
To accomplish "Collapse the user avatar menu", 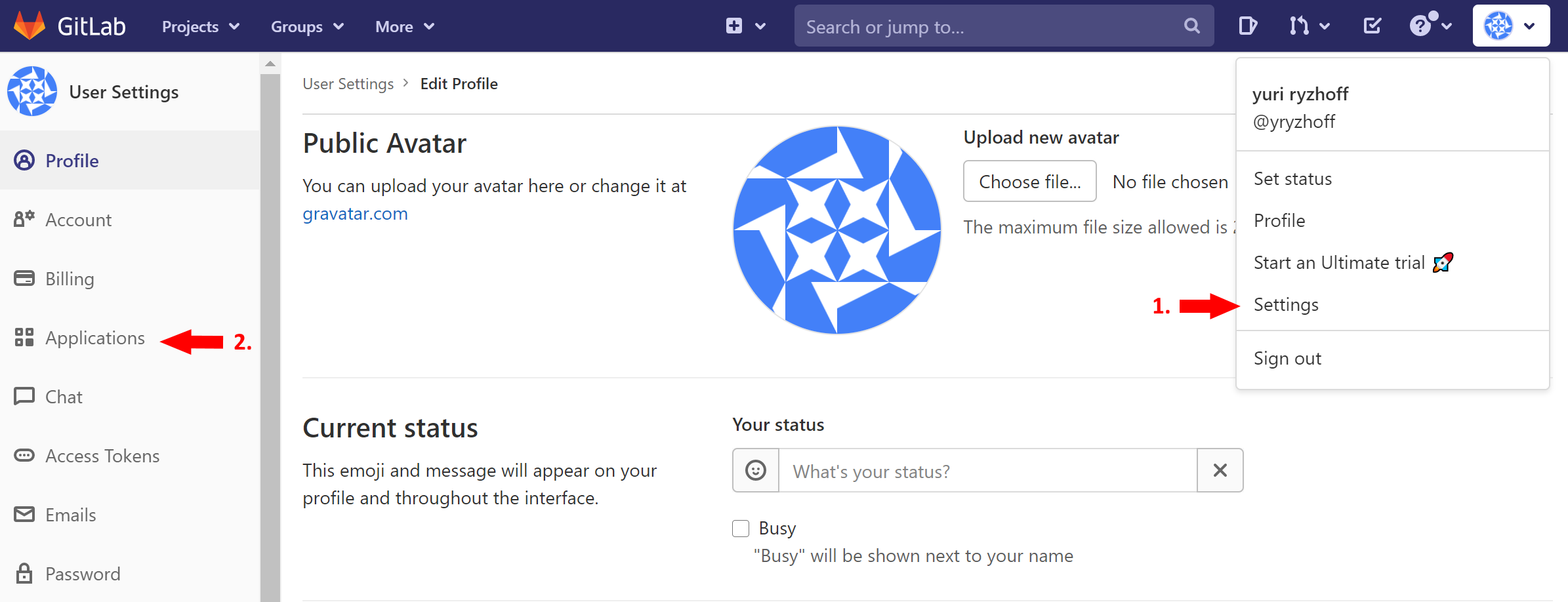I will pos(1510,26).
